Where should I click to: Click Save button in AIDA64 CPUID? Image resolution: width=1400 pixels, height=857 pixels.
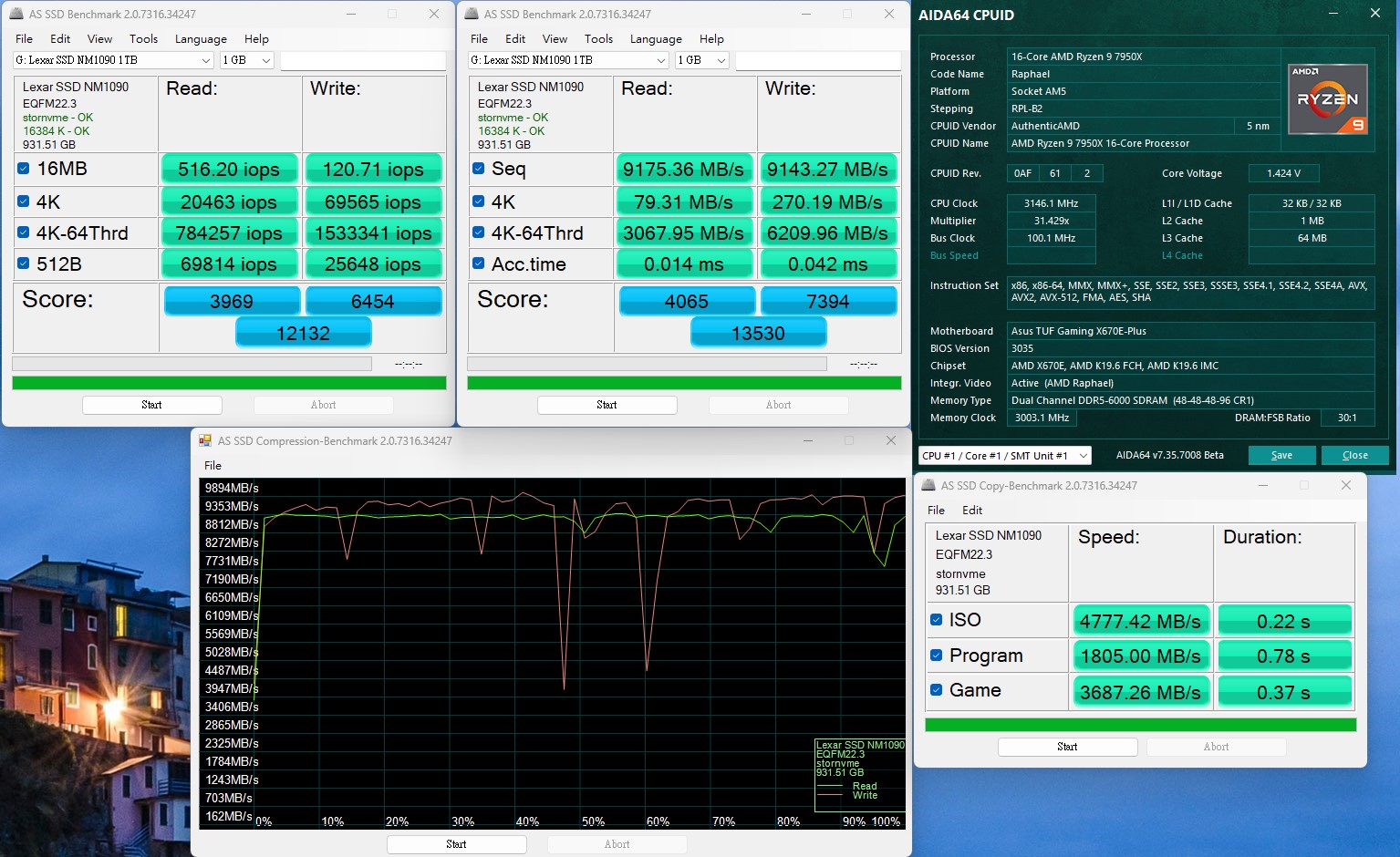point(1281,455)
